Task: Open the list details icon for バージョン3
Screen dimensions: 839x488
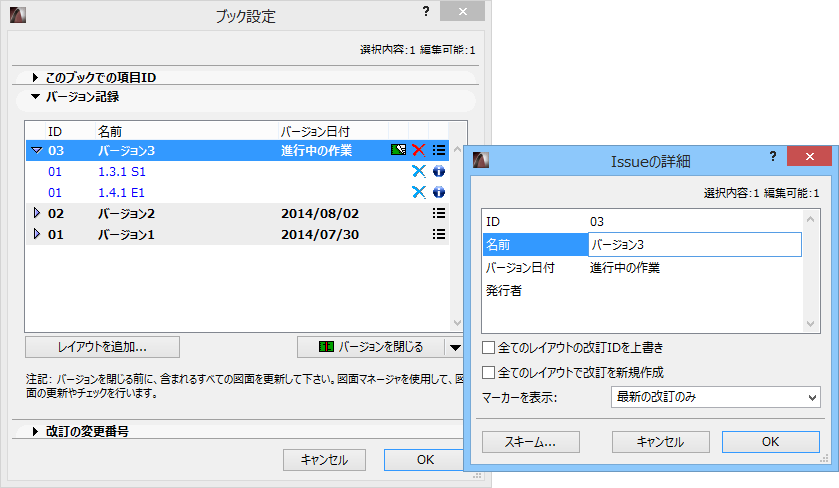Action: (x=439, y=150)
